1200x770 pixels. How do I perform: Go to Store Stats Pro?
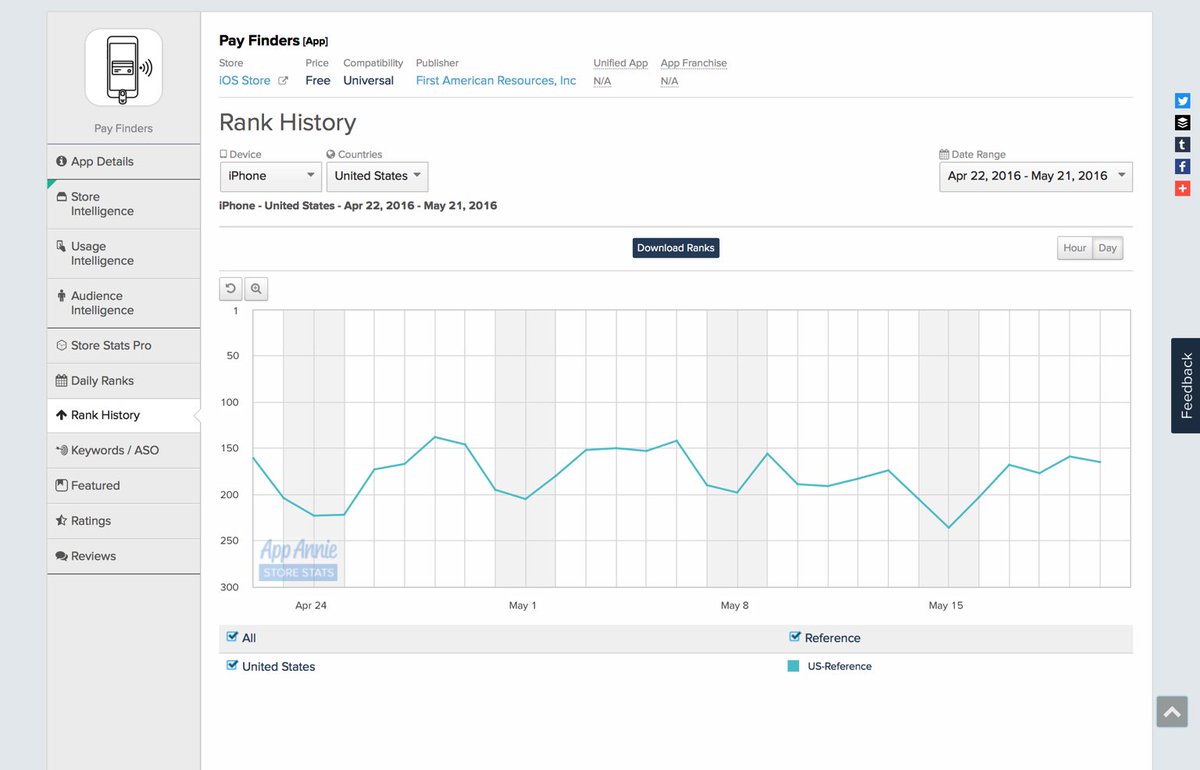coord(123,345)
